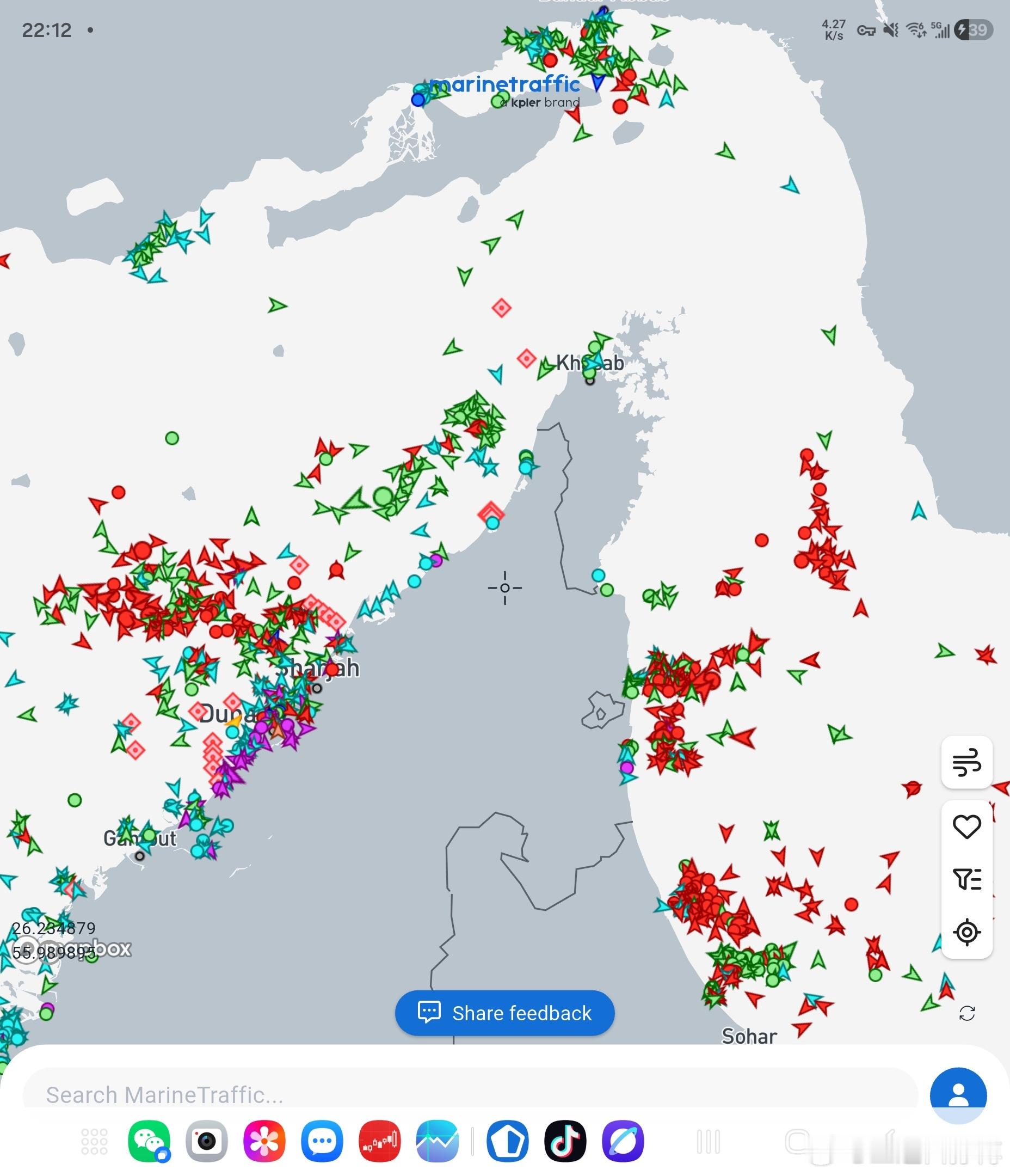Select the blue circle marker left of marinetraffic logo

(418, 100)
